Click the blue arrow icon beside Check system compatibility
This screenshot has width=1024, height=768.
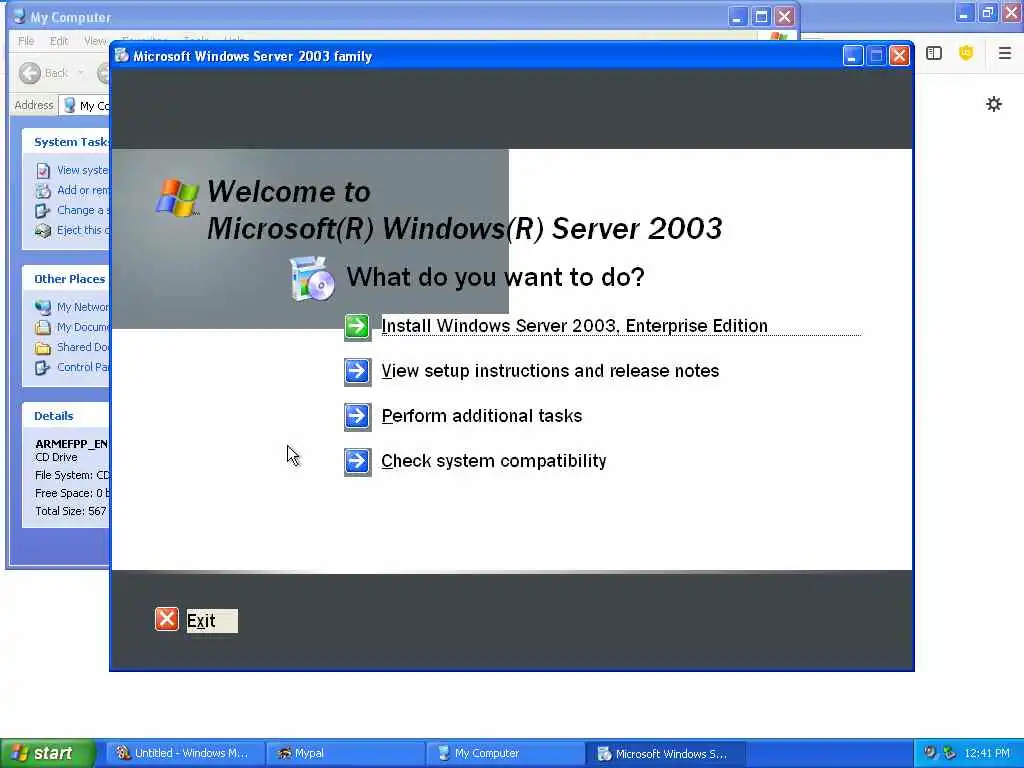pyautogui.click(x=357, y=462)
